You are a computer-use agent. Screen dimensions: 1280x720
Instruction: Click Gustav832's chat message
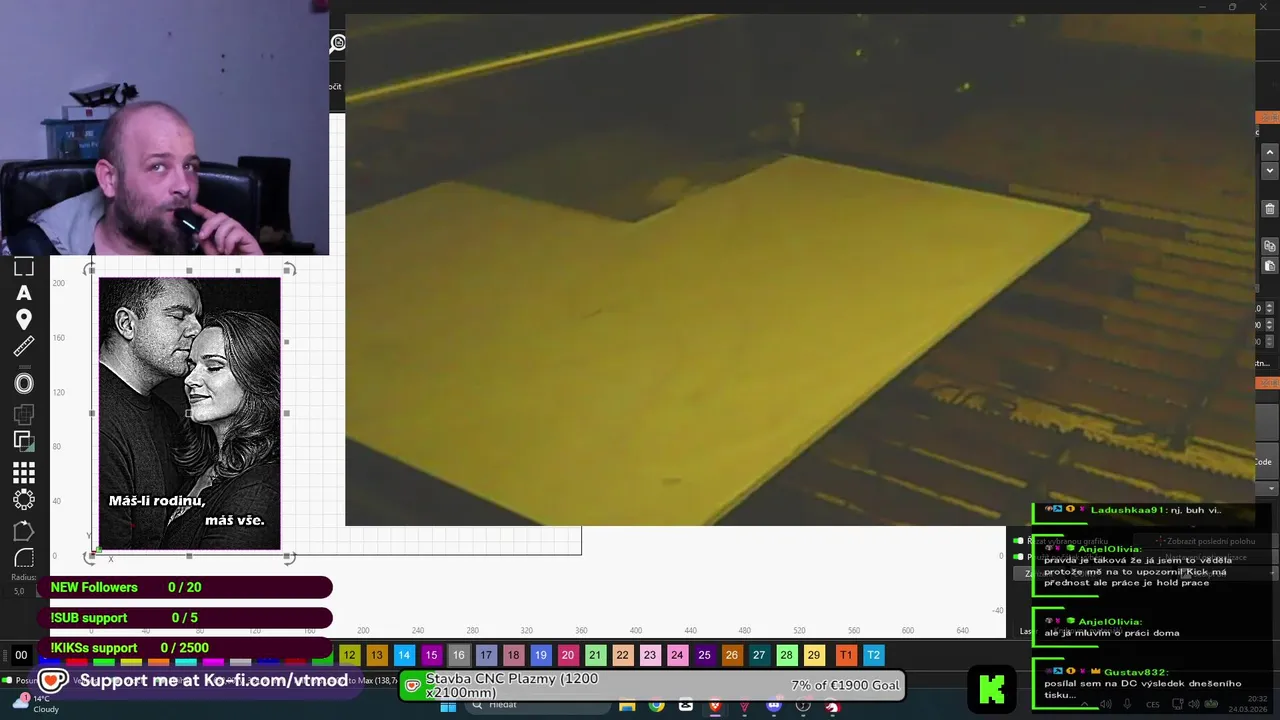[x=1138, y=684]
